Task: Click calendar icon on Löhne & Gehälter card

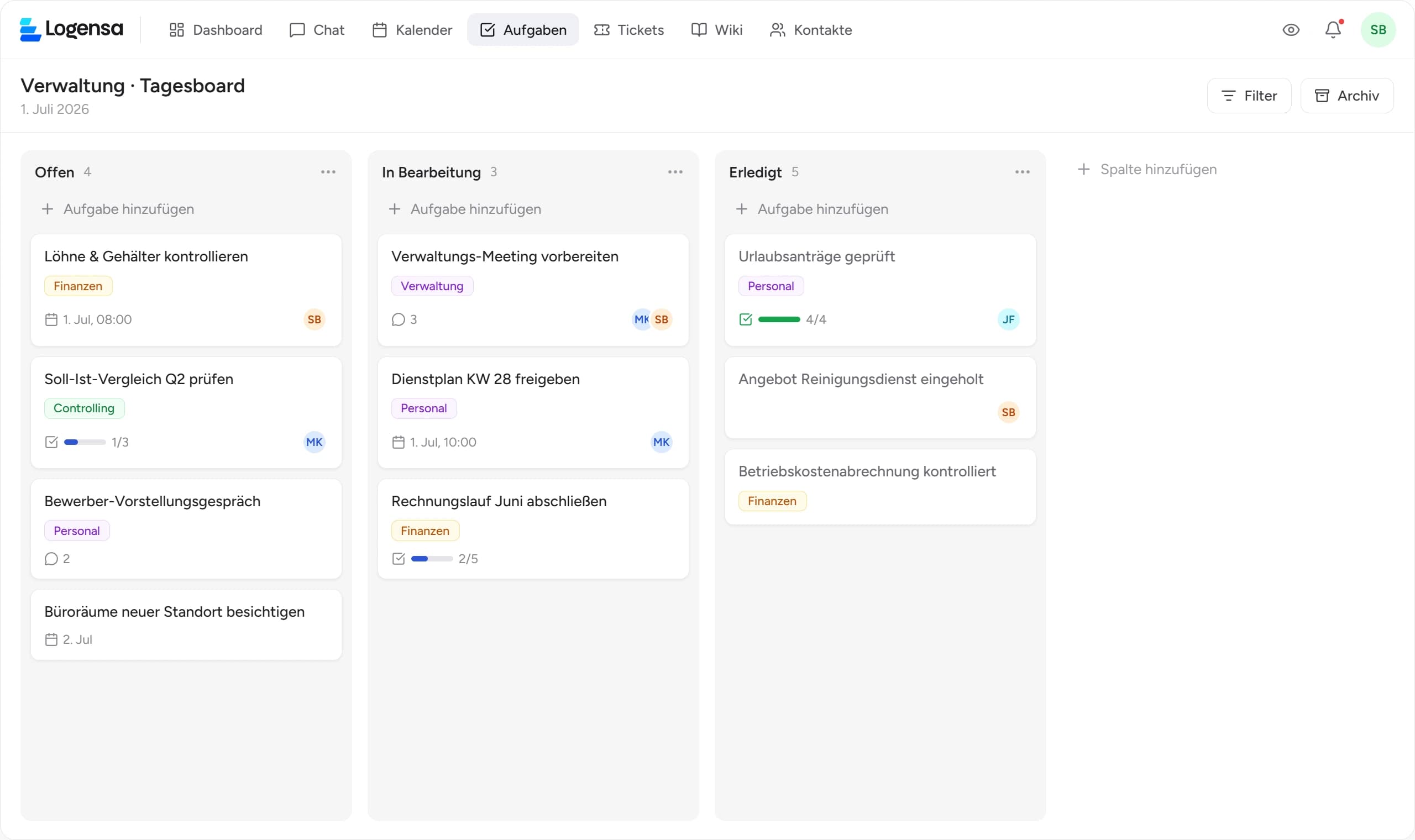Action: point(51,319)
